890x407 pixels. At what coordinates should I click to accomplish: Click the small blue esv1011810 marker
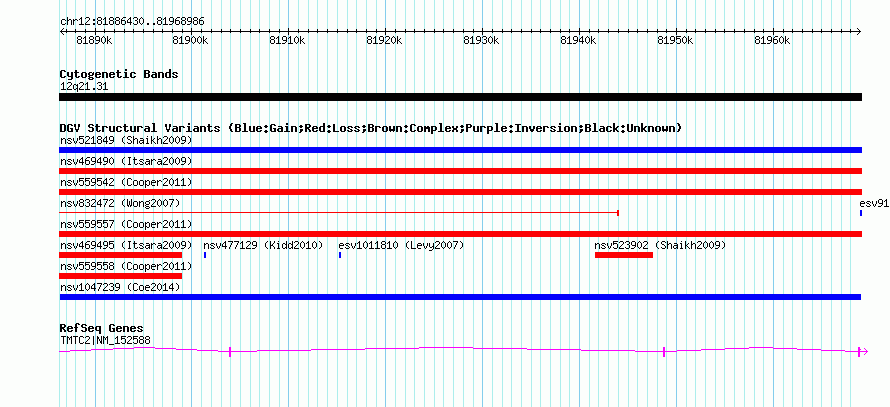[340, 255]
